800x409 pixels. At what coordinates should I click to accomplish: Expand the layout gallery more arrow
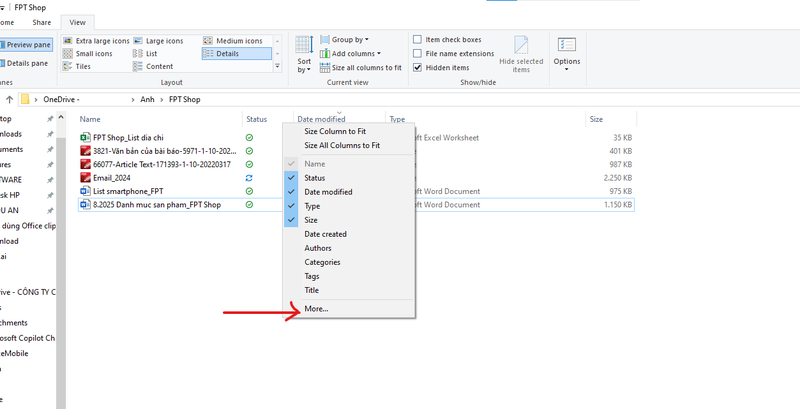pos(278,66)
